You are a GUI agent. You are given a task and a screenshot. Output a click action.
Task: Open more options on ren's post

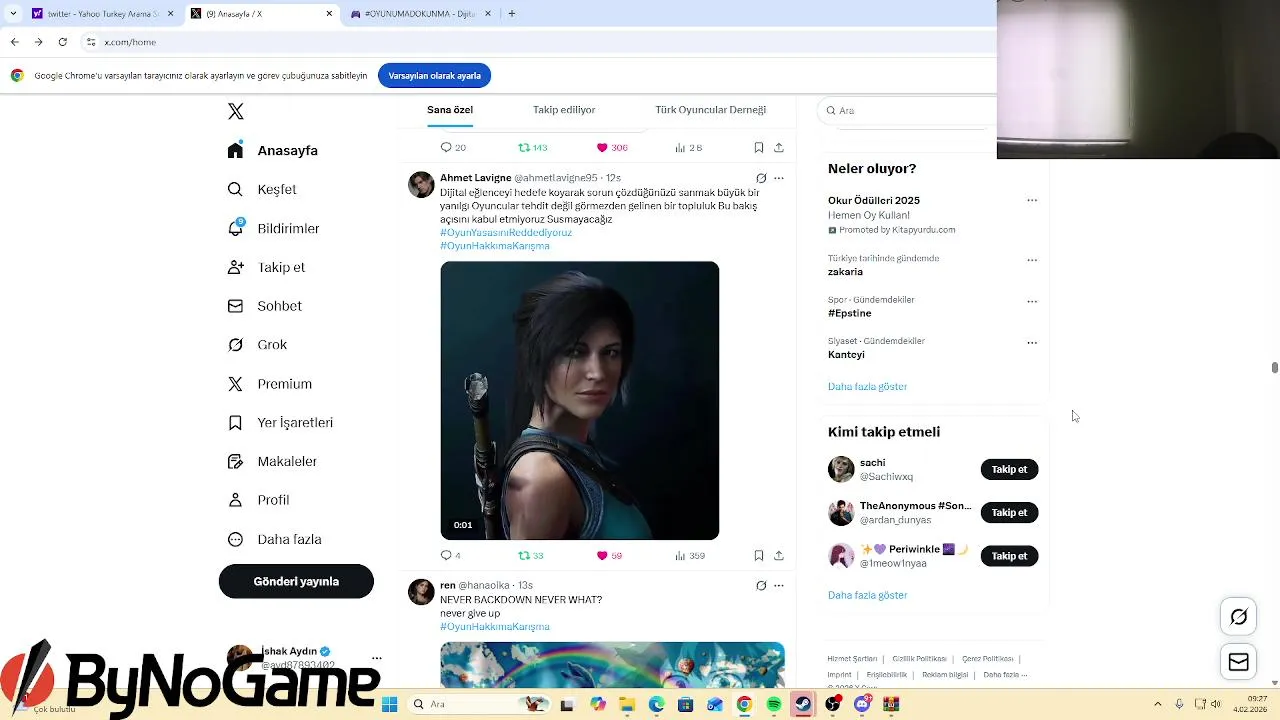[x=779, y=585]
